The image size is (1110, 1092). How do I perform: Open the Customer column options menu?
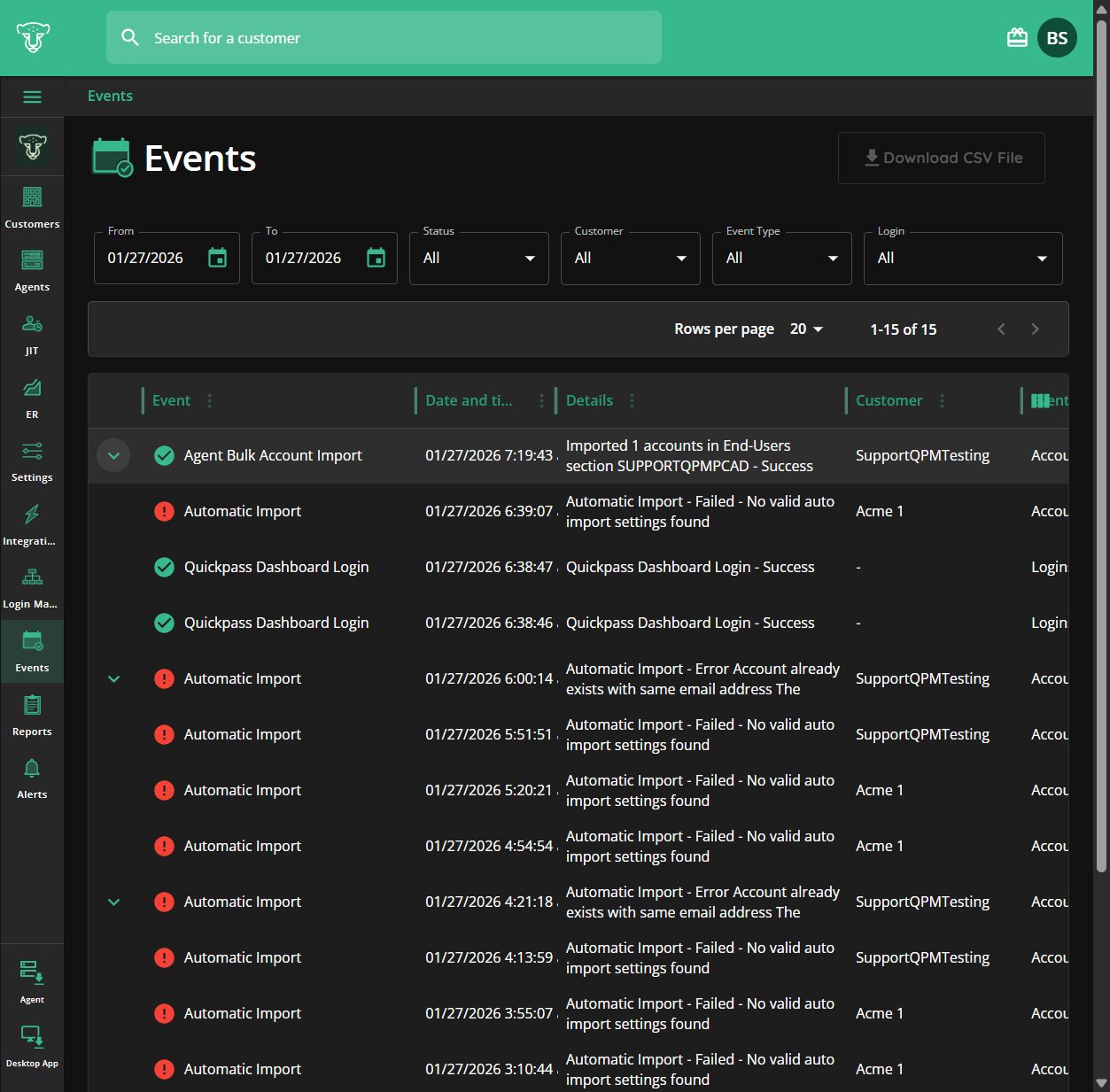[x=942, y=400]
